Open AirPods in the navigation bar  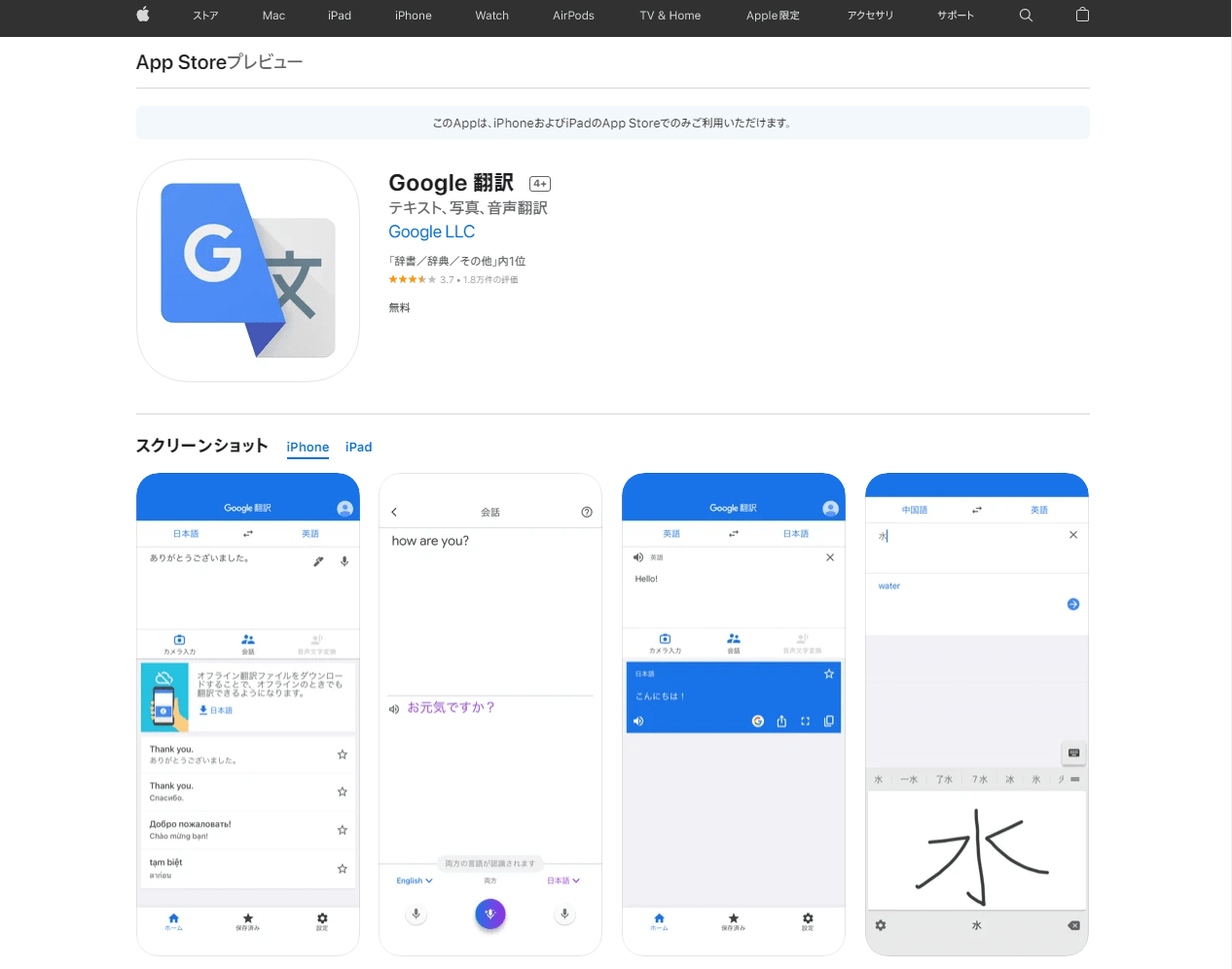(573, 16)
